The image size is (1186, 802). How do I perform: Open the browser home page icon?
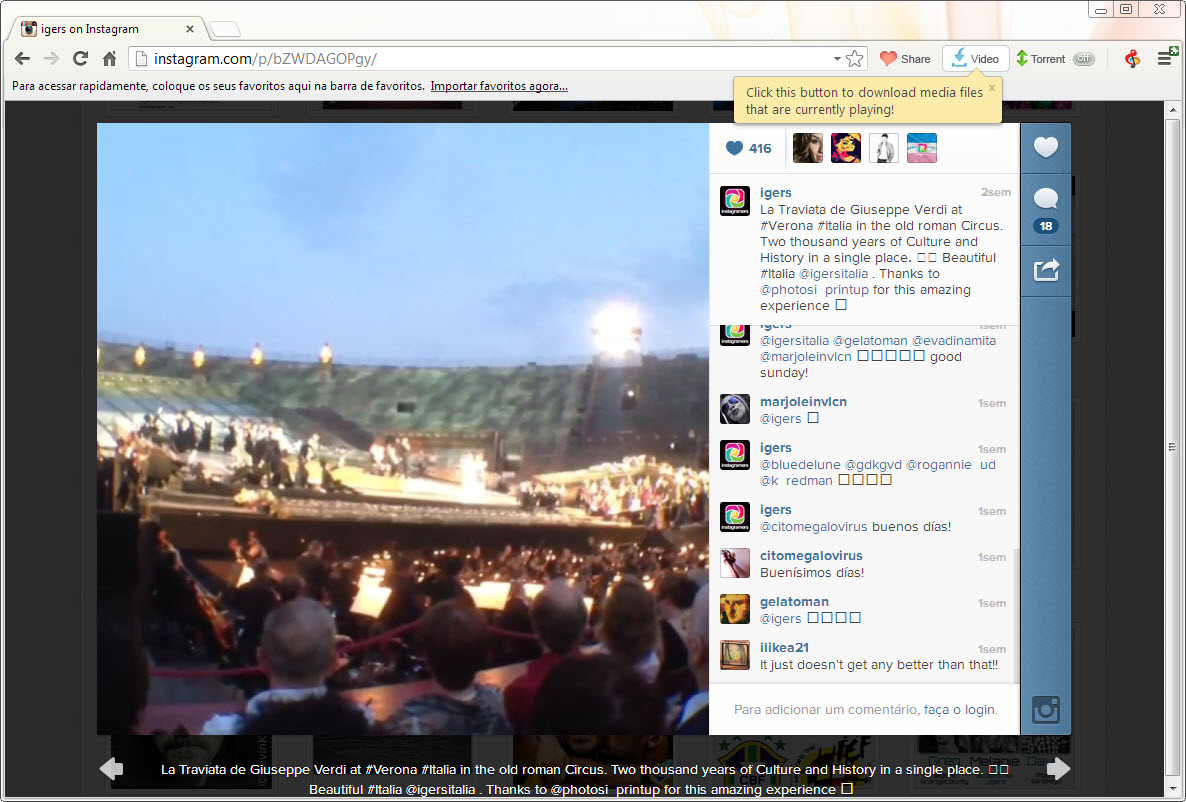coord(110,59)
